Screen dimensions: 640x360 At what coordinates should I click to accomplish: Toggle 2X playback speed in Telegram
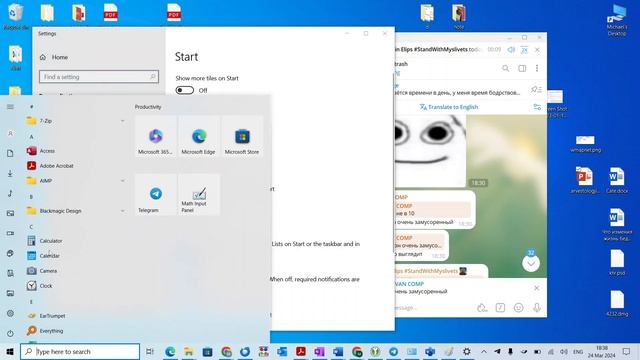pos(524,50)
